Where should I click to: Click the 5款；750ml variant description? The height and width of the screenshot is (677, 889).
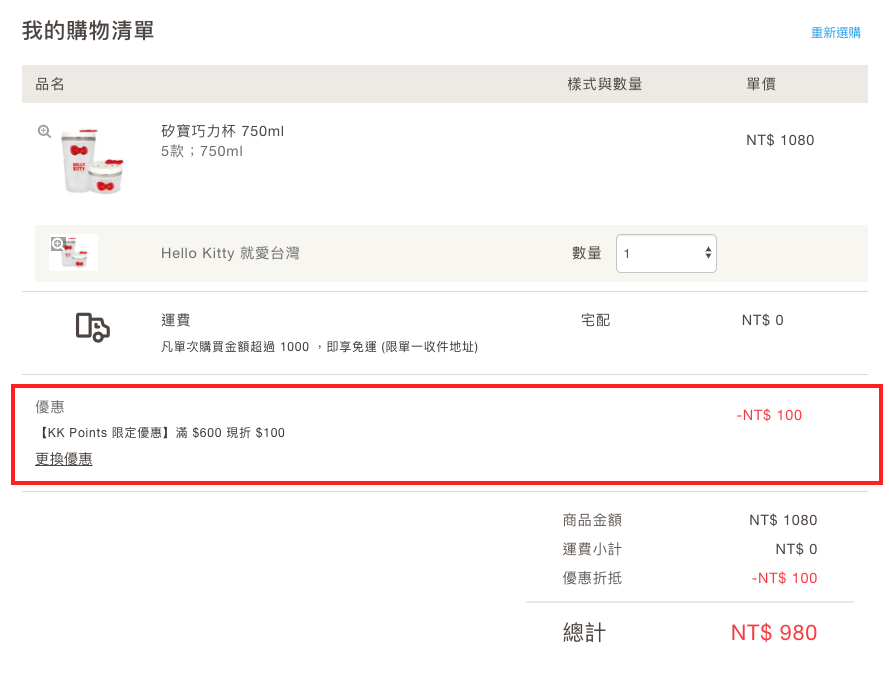coord(202,151)
